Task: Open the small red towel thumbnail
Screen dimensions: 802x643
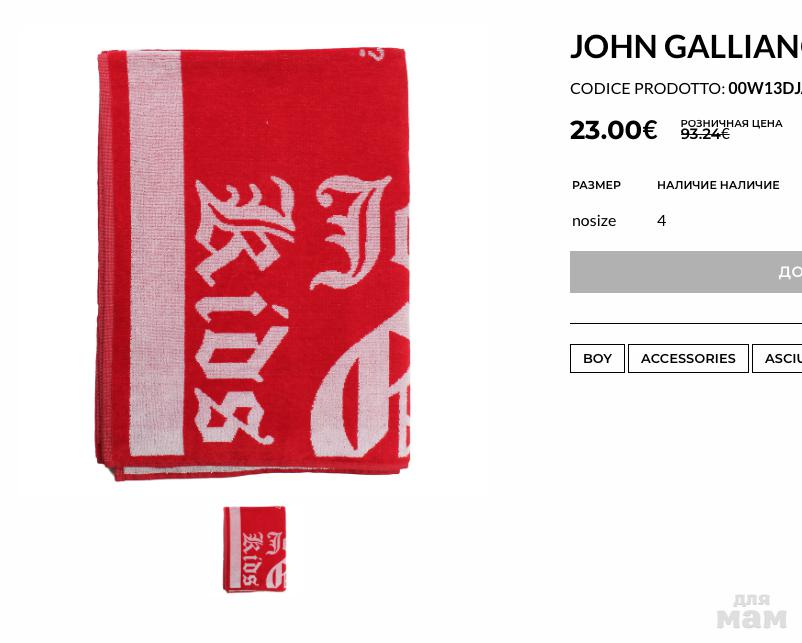Action: [255, 549]
